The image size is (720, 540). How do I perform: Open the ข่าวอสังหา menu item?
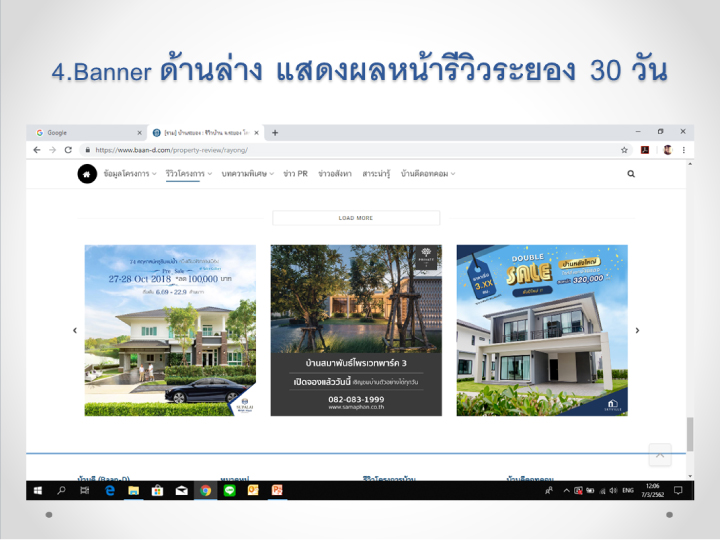[x=335, y=174]
